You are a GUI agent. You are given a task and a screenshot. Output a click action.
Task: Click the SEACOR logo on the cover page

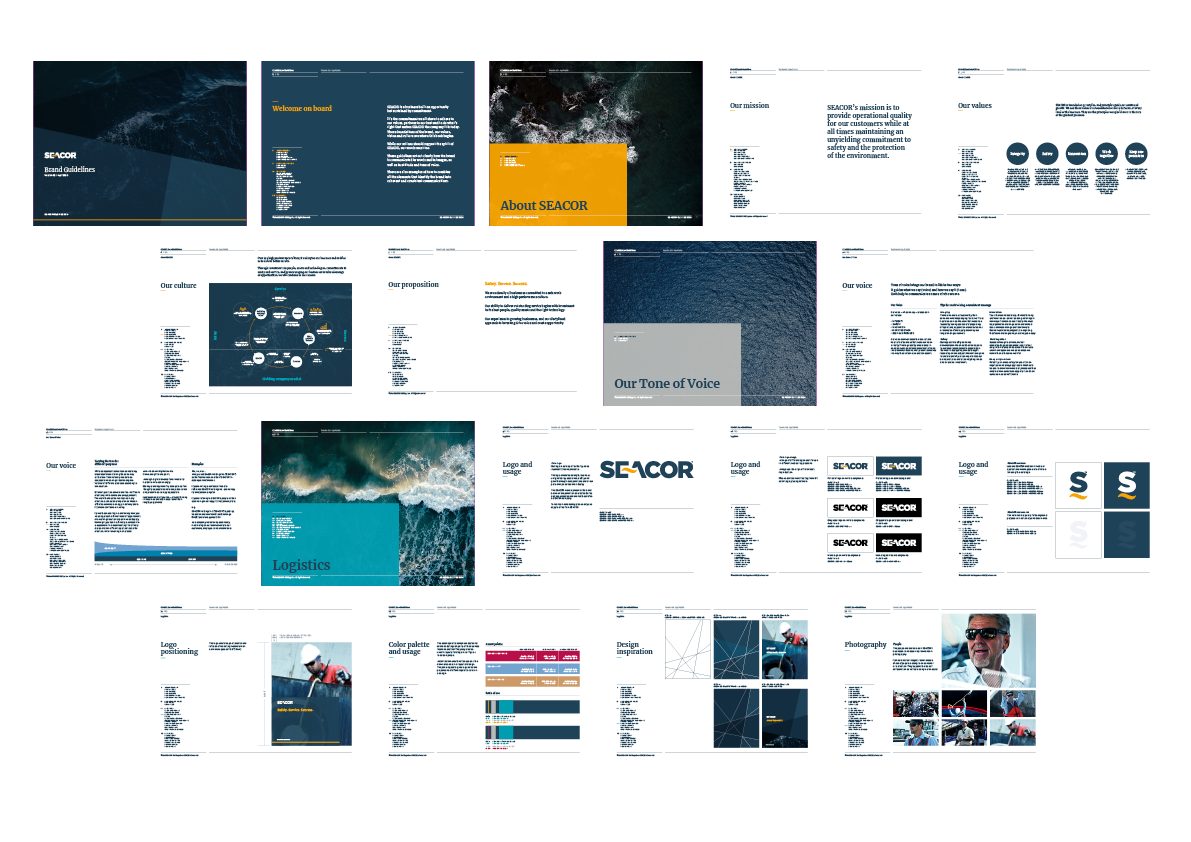click(60, 155)
